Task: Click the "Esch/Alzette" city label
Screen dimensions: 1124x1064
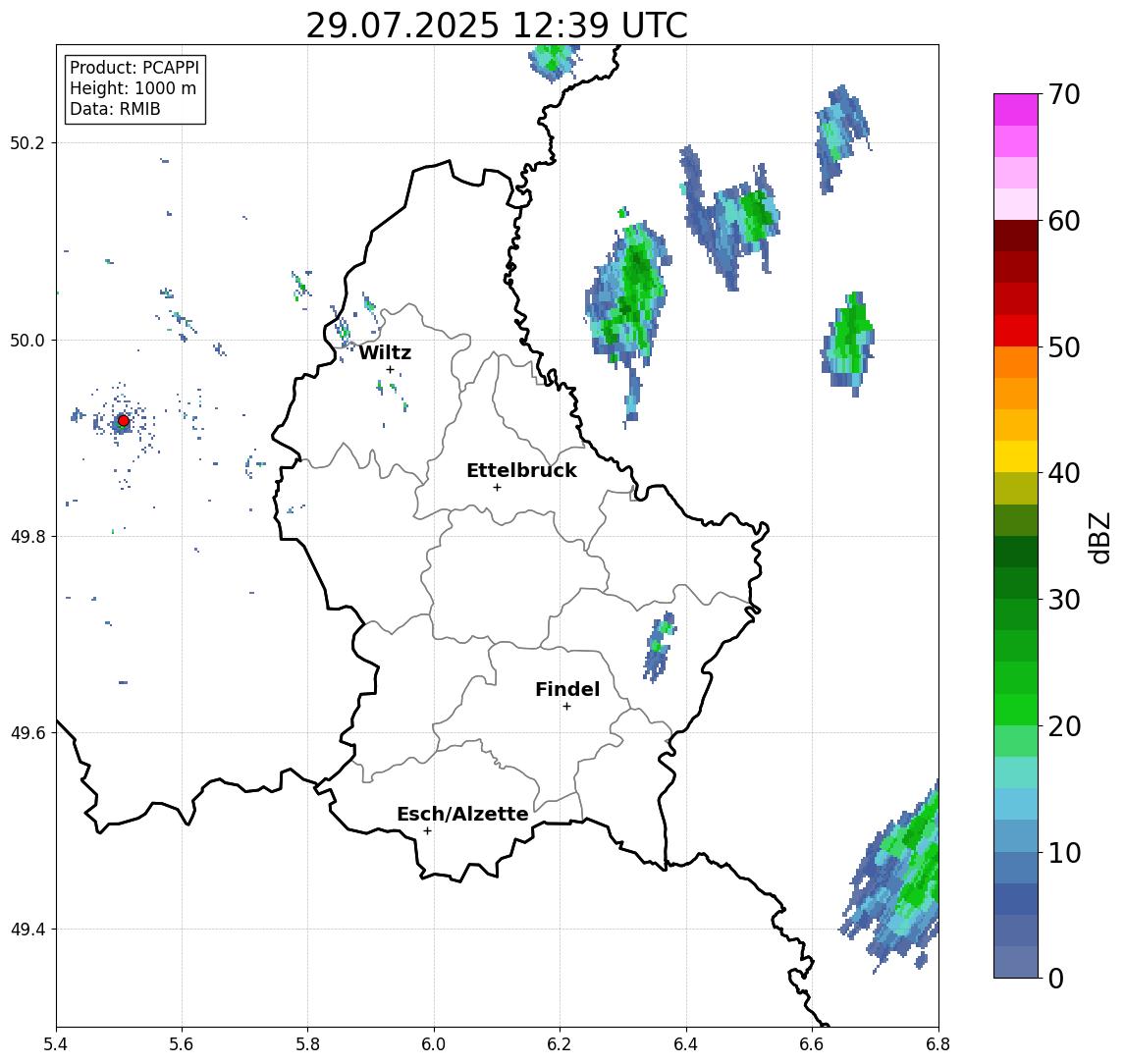Action: click(x=462, y=814)
